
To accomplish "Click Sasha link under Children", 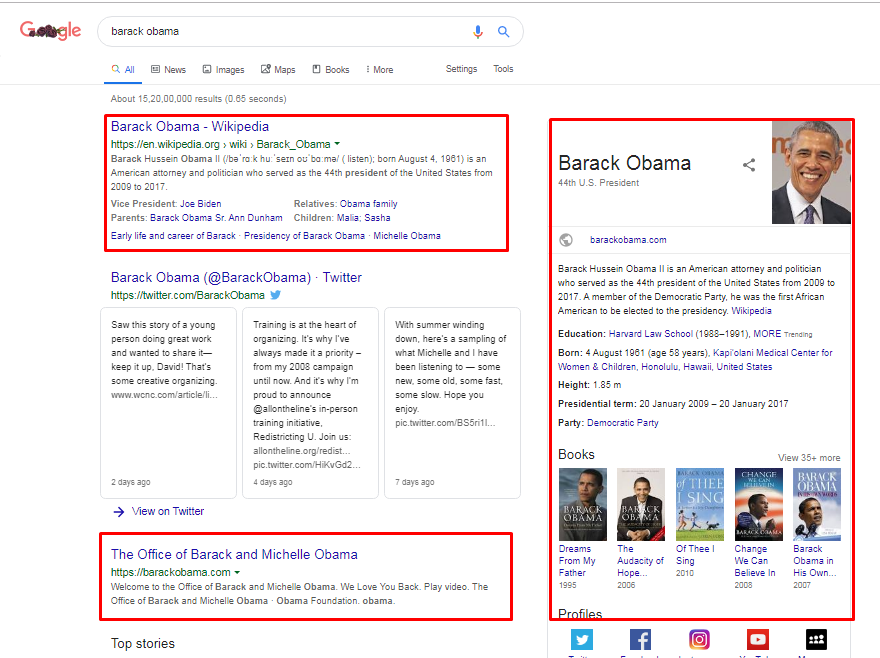I will coord(377,218).
